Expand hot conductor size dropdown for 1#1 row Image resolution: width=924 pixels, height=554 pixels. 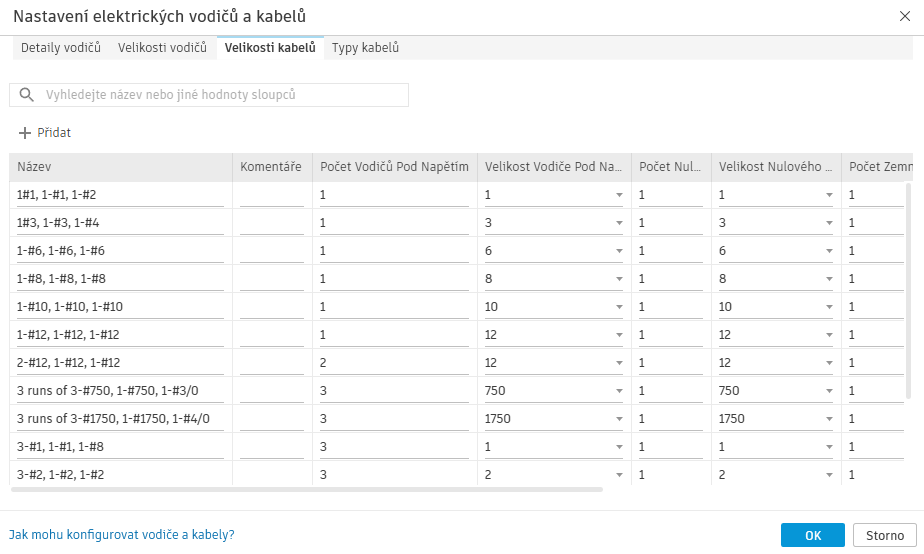619,195
